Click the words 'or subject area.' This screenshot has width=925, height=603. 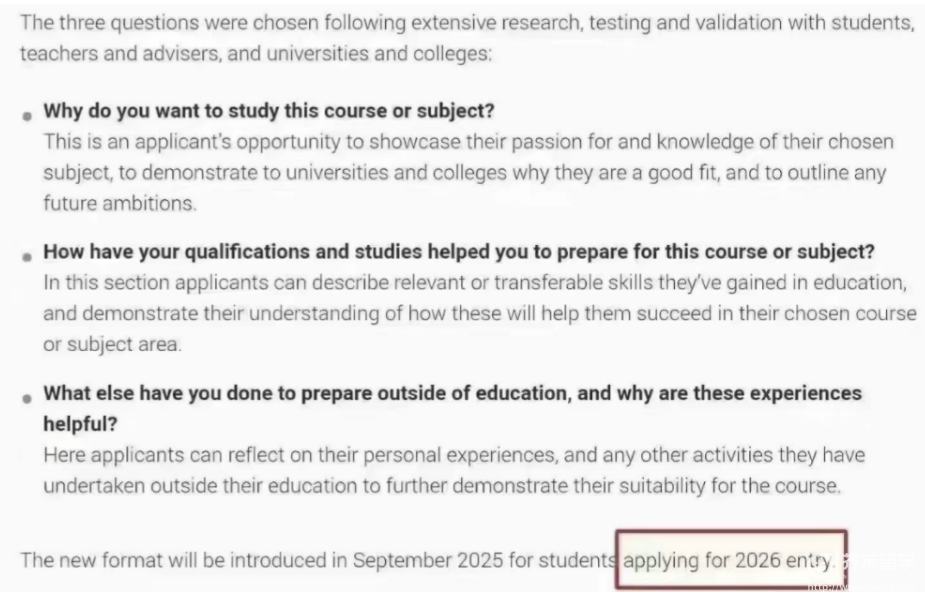[113, 344]
